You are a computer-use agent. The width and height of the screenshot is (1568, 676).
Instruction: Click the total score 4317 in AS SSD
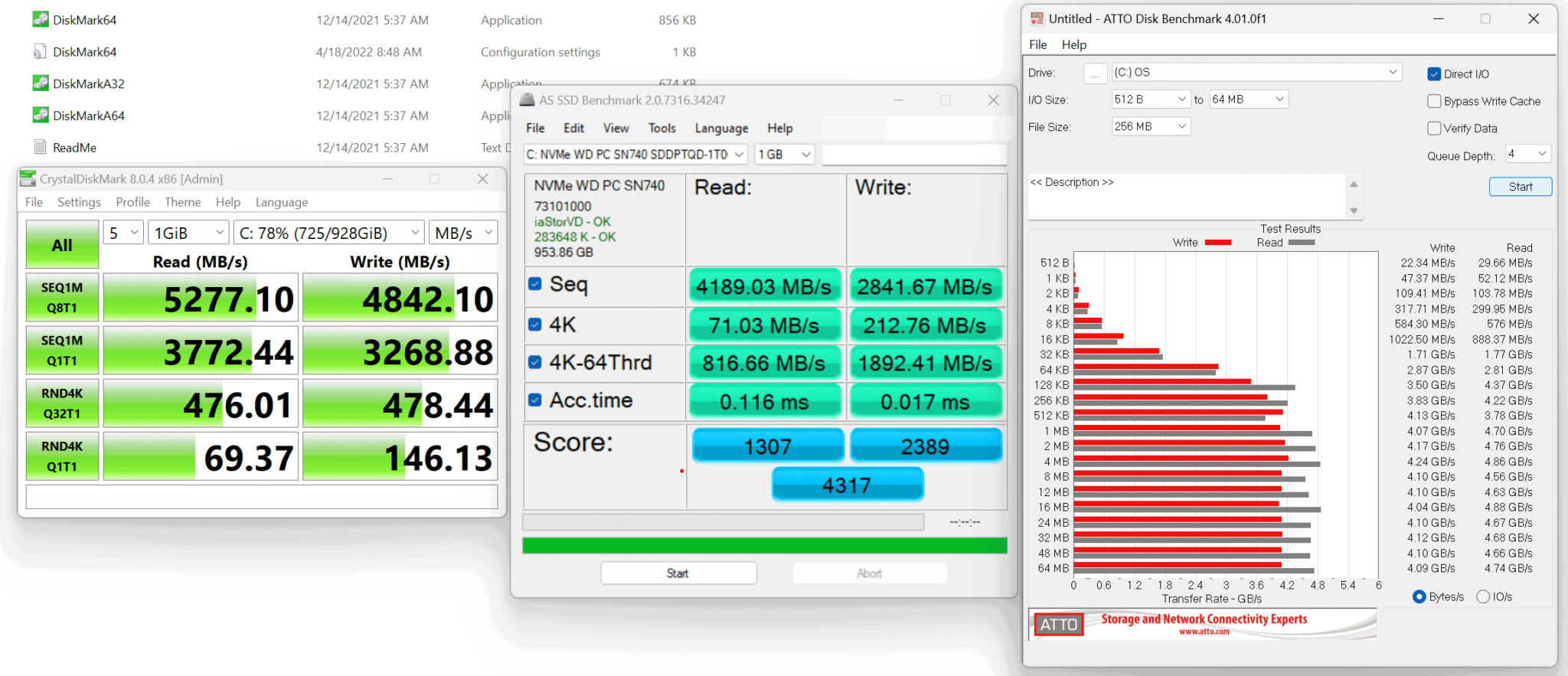click(x=848, y=485)
